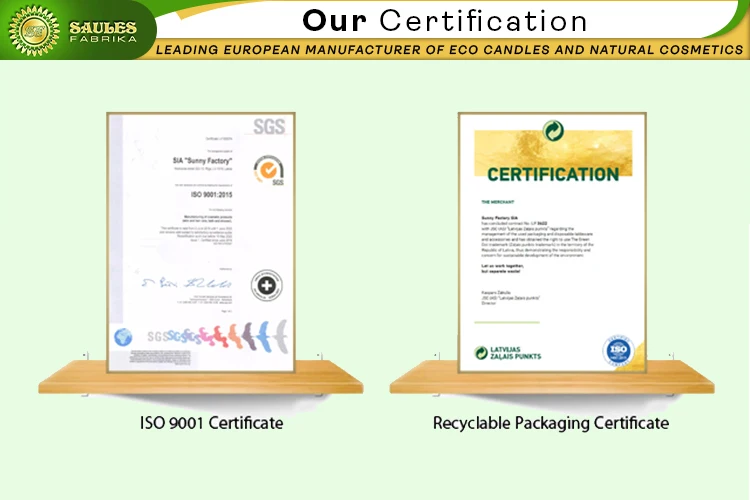Click the orange SGS certification mark
750x500 pixels.
[x=269, y=170]
